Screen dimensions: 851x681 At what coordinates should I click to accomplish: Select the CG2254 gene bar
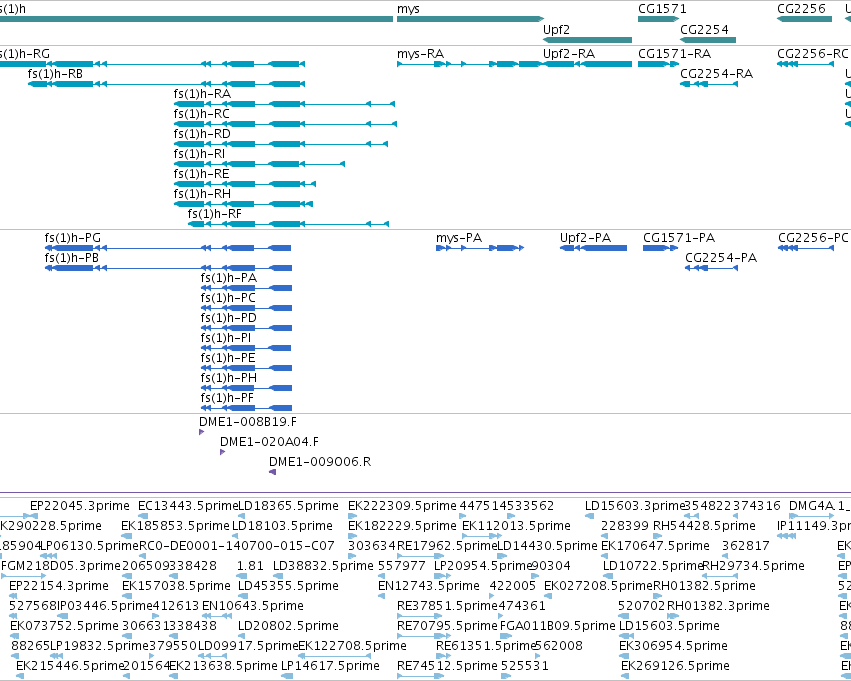(x=708, y=40)
